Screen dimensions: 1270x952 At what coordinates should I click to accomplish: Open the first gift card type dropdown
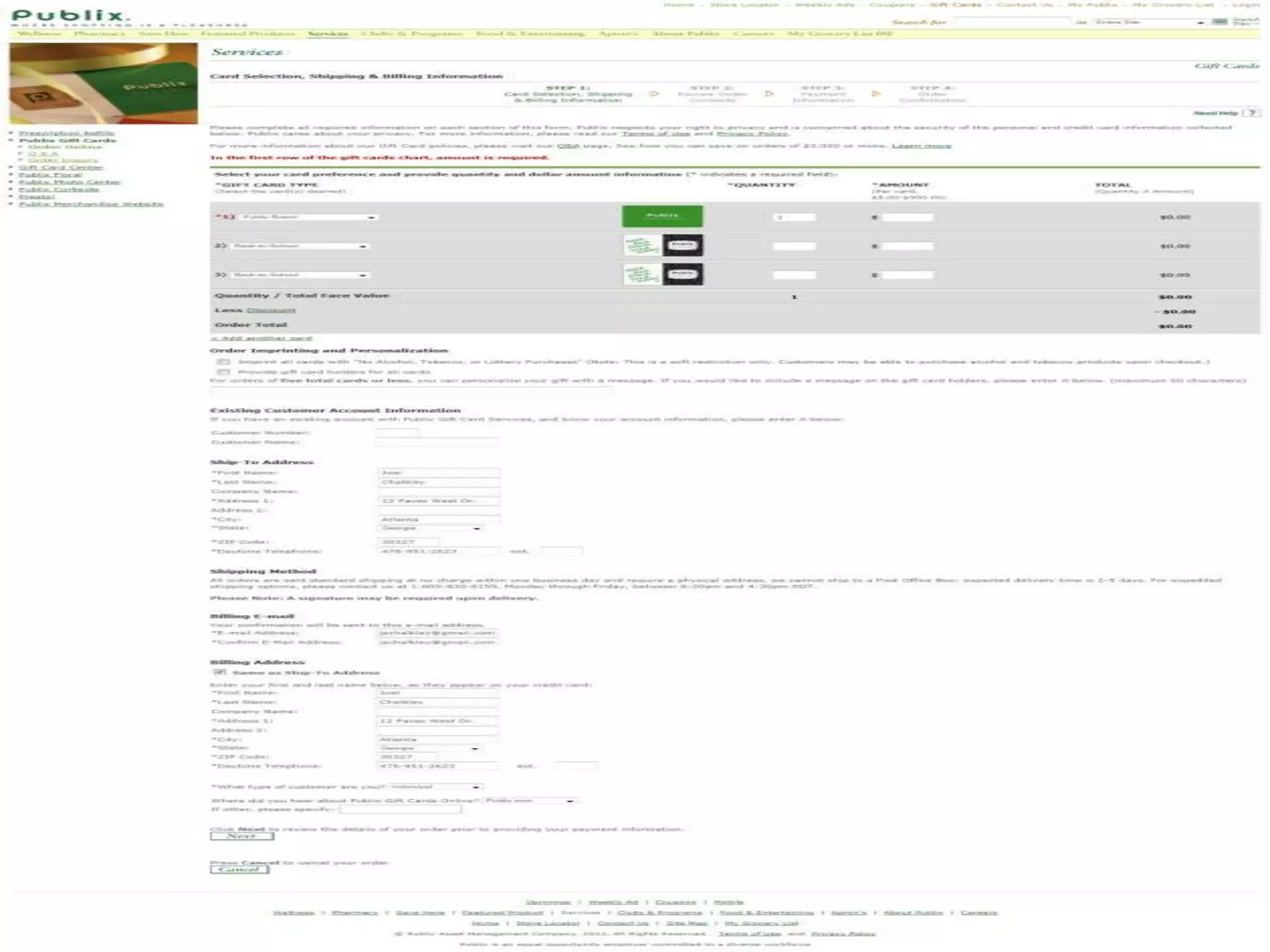tap(309, 218)
